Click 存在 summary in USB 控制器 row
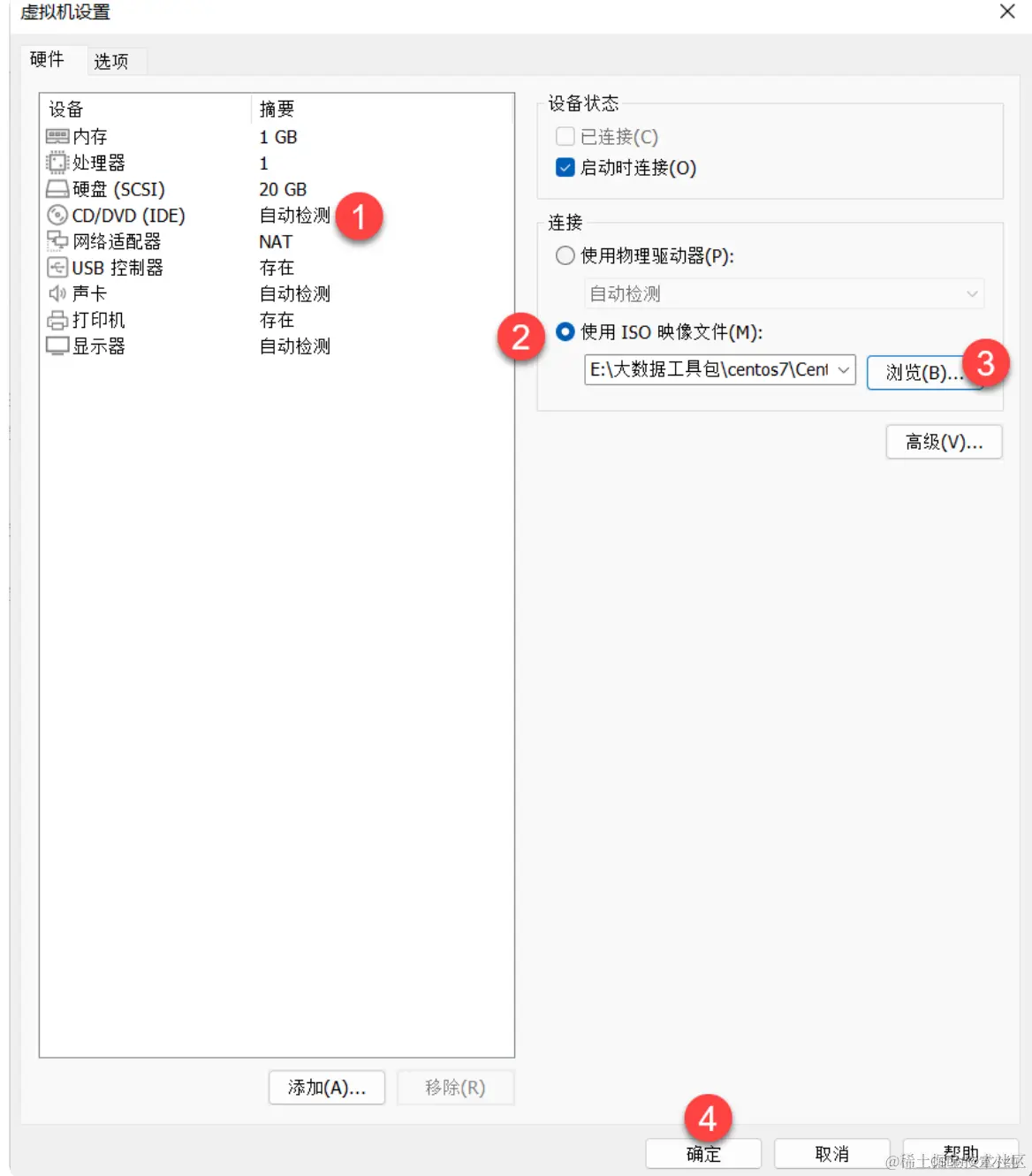The height and width of the screenshot is (1176, 1032). (x=277, y=267)
